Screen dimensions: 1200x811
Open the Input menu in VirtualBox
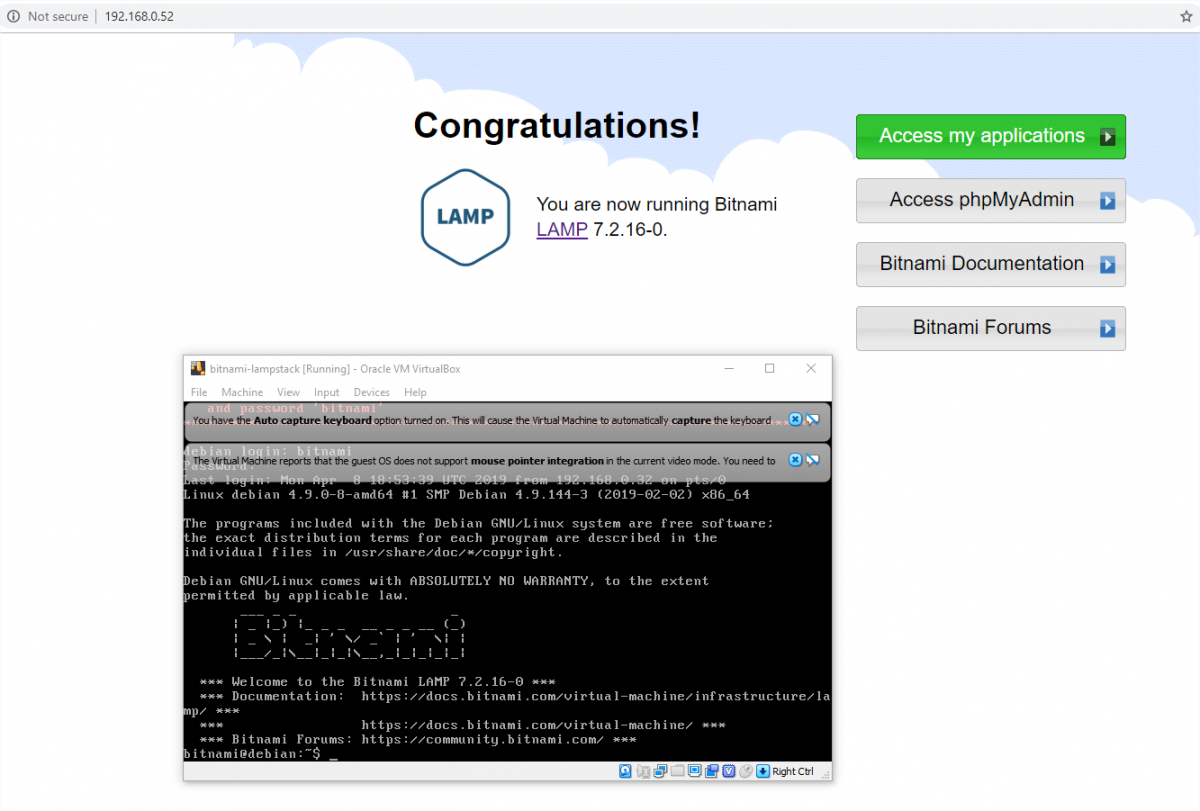(x=326, y=392)
